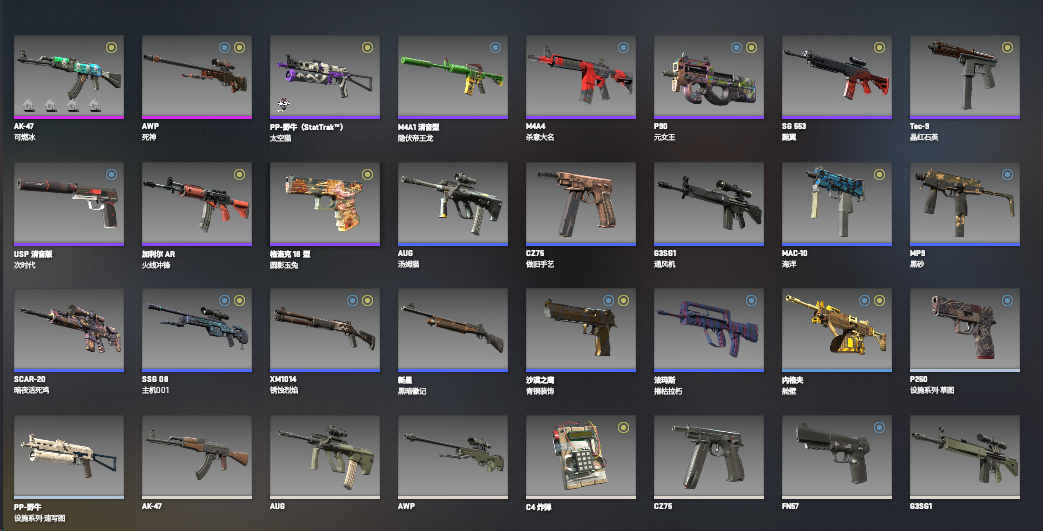Open the 格洛克 18 型 pistol skin tile

click(x=325, y=204)
